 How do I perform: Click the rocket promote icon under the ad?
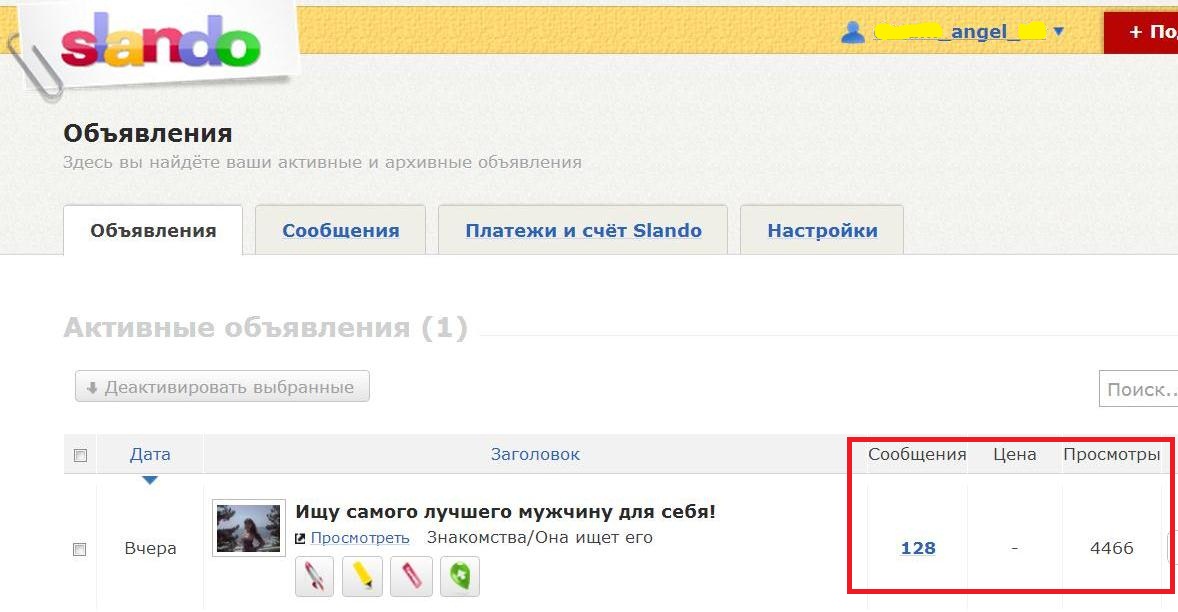[x=314, y=576]
